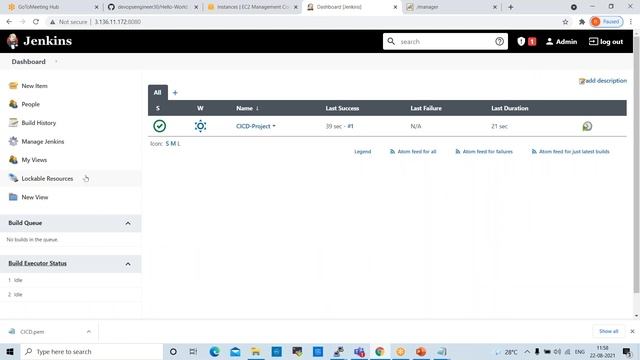Click the Manage Jenkins gear icon

(13, 141)
